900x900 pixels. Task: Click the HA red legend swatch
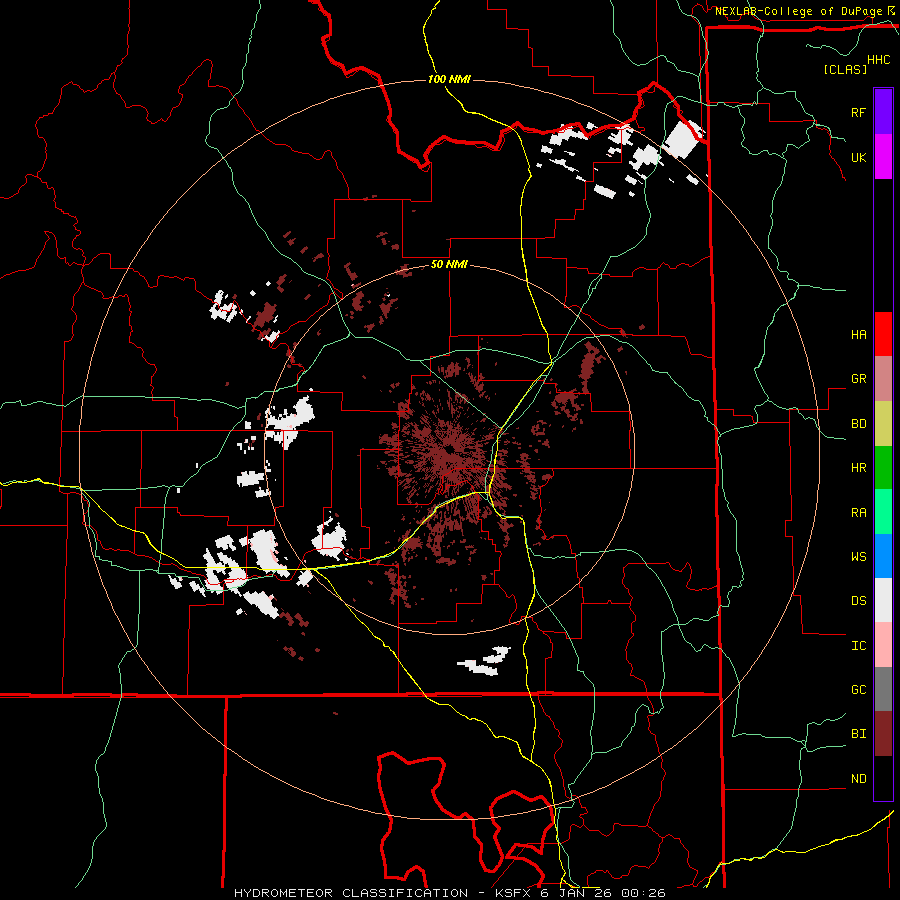click(x=883, y=334)
